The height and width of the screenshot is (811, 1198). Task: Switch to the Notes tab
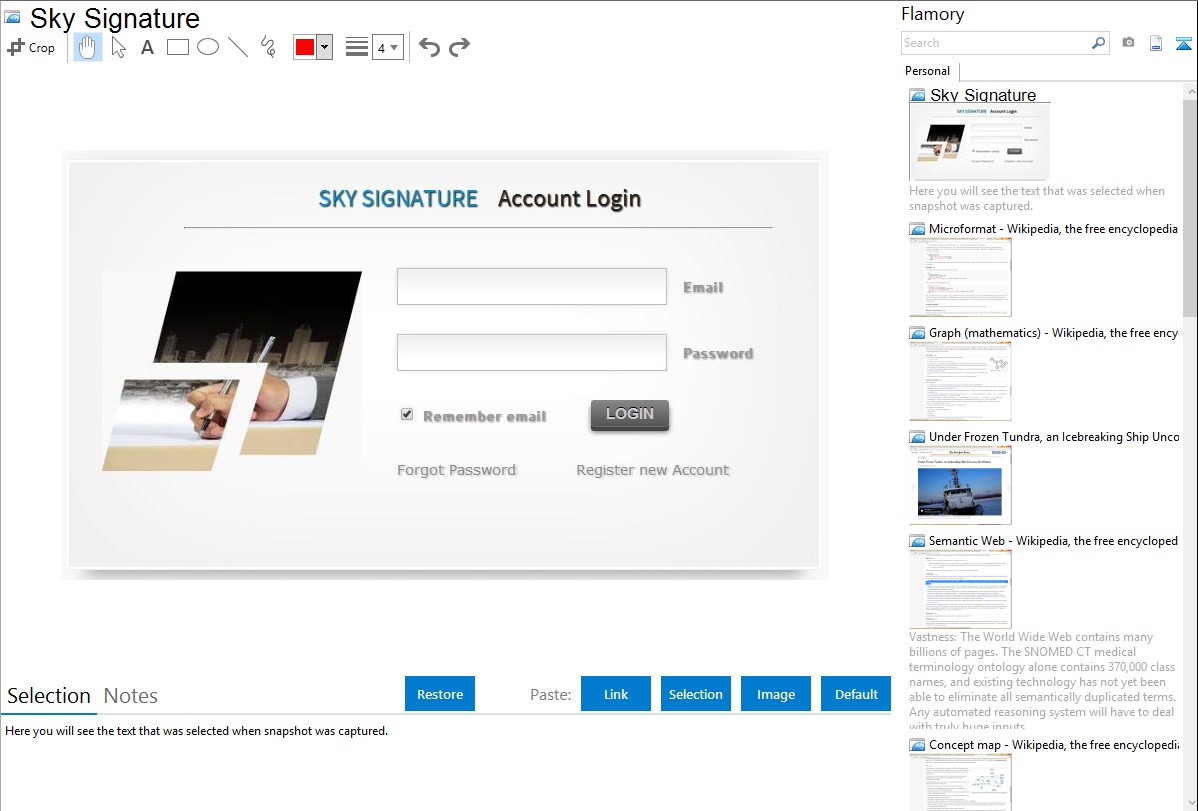[131, 696]
